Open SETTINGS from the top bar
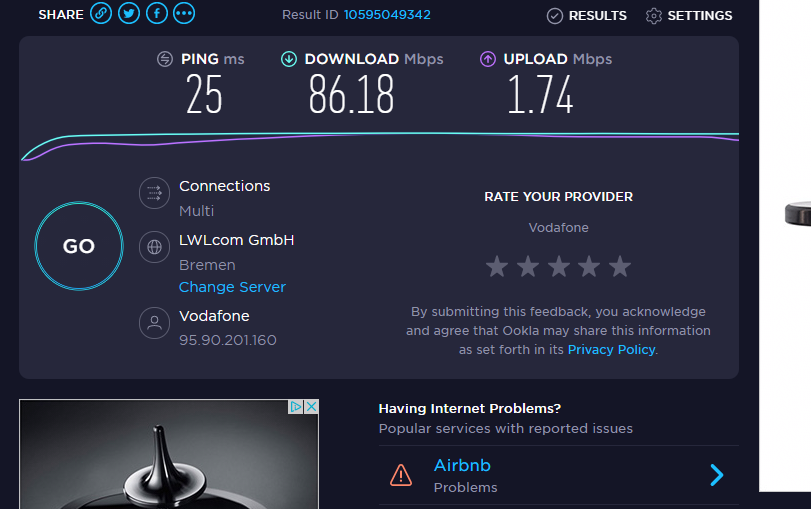 click(689, 16)
